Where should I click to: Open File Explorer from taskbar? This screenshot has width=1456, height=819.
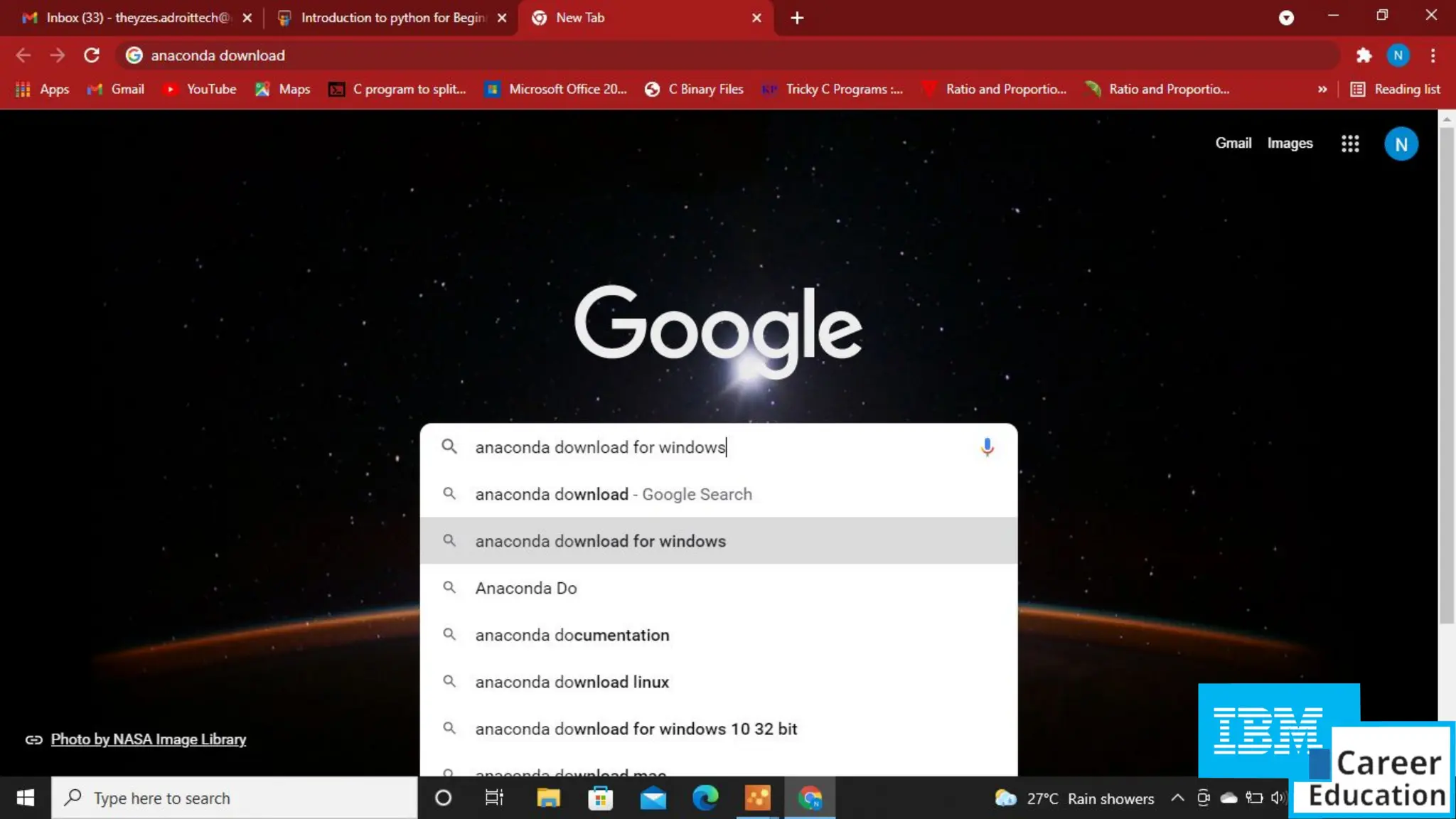(x=548, y=798)
